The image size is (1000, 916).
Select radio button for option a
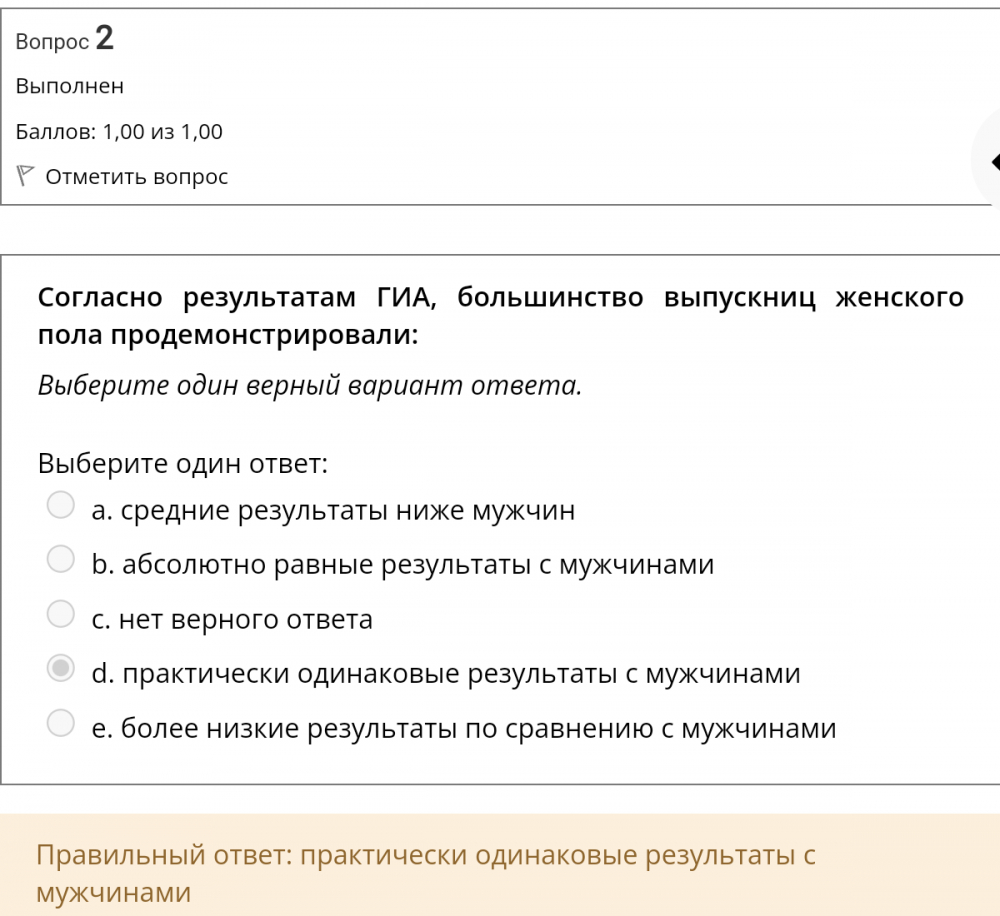pos(62,506)
